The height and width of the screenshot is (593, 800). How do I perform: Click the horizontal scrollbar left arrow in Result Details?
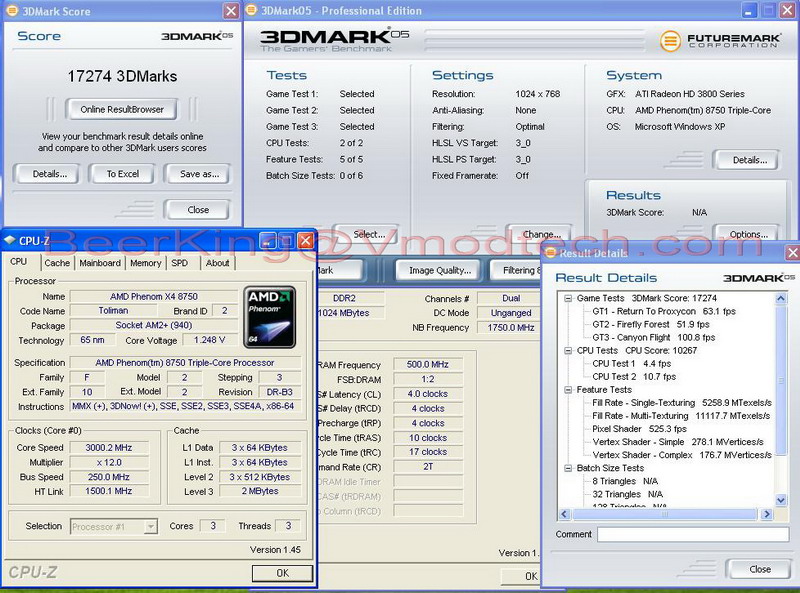tap(564, 514)
